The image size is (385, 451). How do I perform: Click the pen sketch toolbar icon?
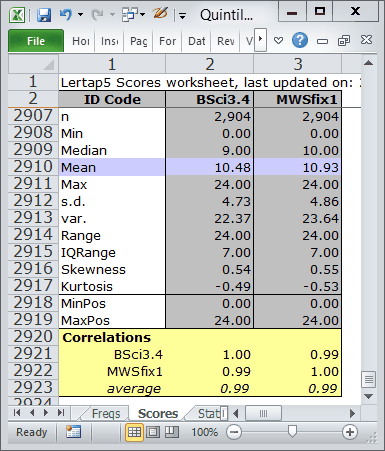160,14
